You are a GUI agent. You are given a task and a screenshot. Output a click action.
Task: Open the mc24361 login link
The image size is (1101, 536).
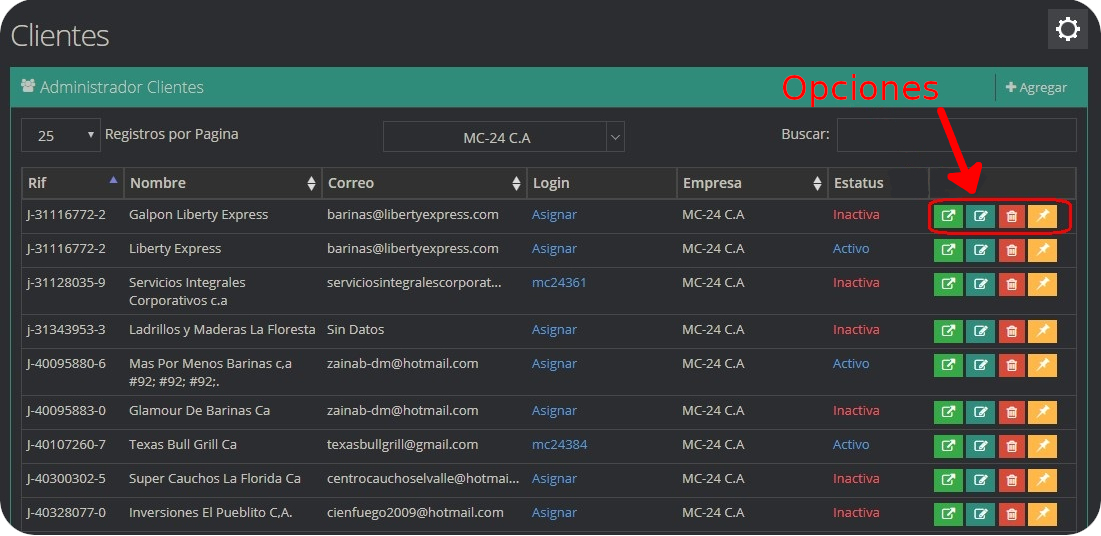[x=559, y=283]
